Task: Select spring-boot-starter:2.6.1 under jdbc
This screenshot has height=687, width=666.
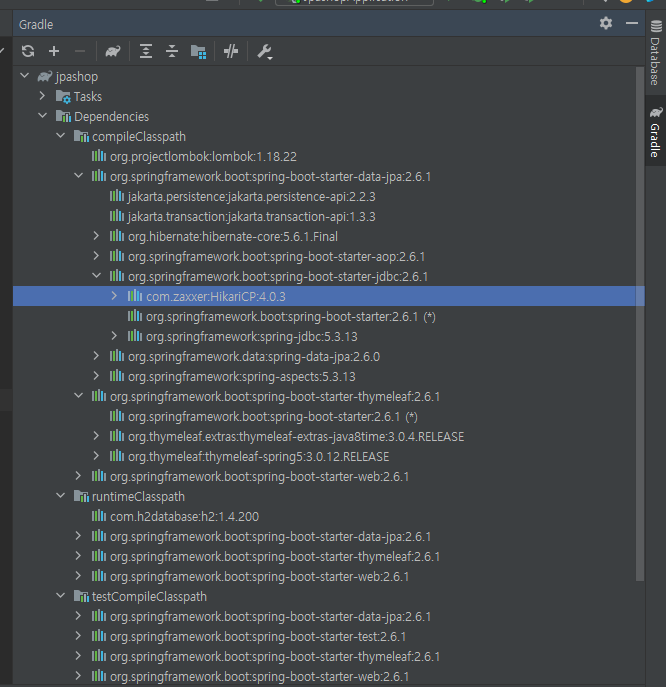Action: [291, 316]
